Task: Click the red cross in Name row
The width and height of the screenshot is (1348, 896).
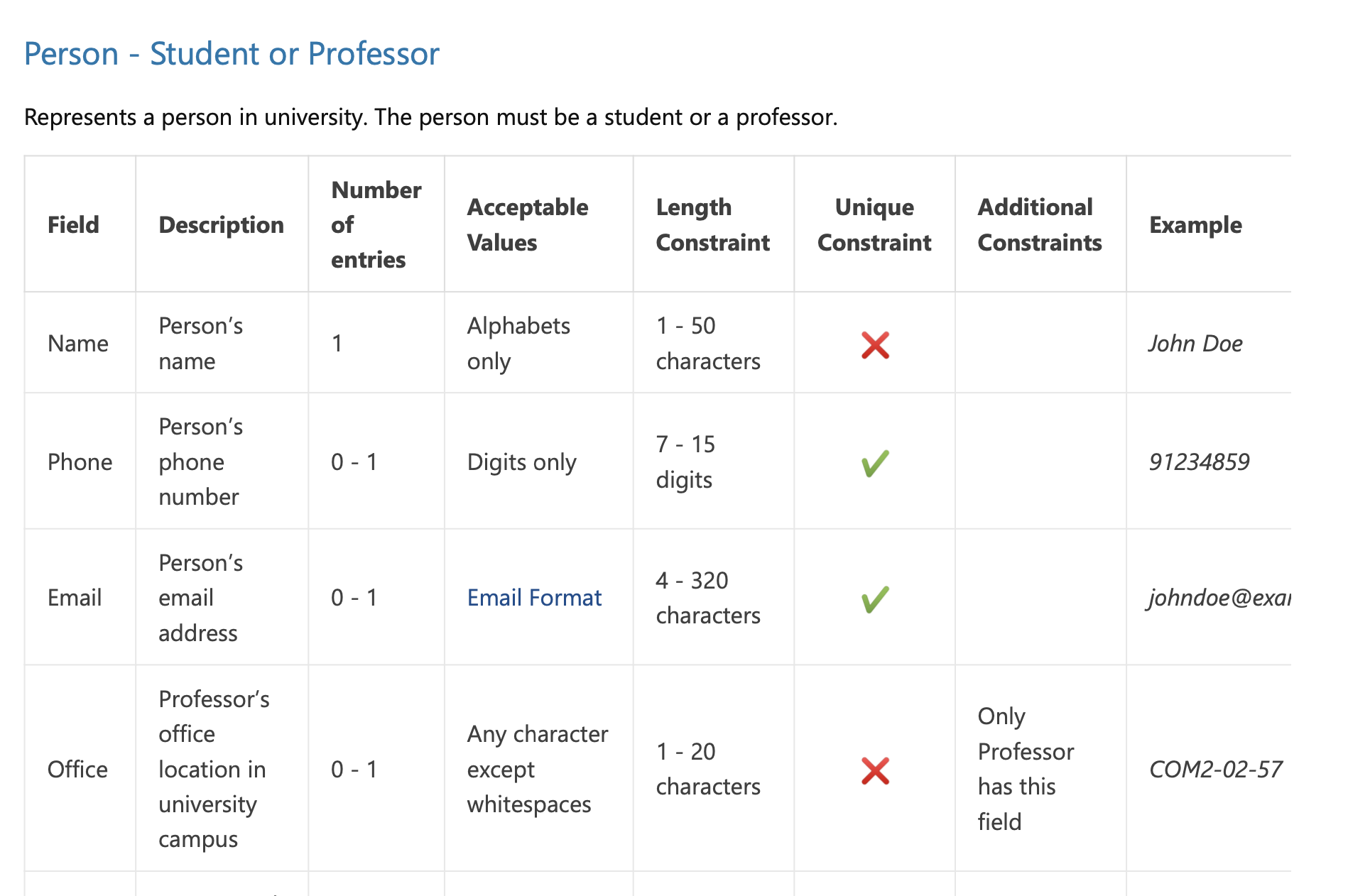Action: click(x=875, y=345)
